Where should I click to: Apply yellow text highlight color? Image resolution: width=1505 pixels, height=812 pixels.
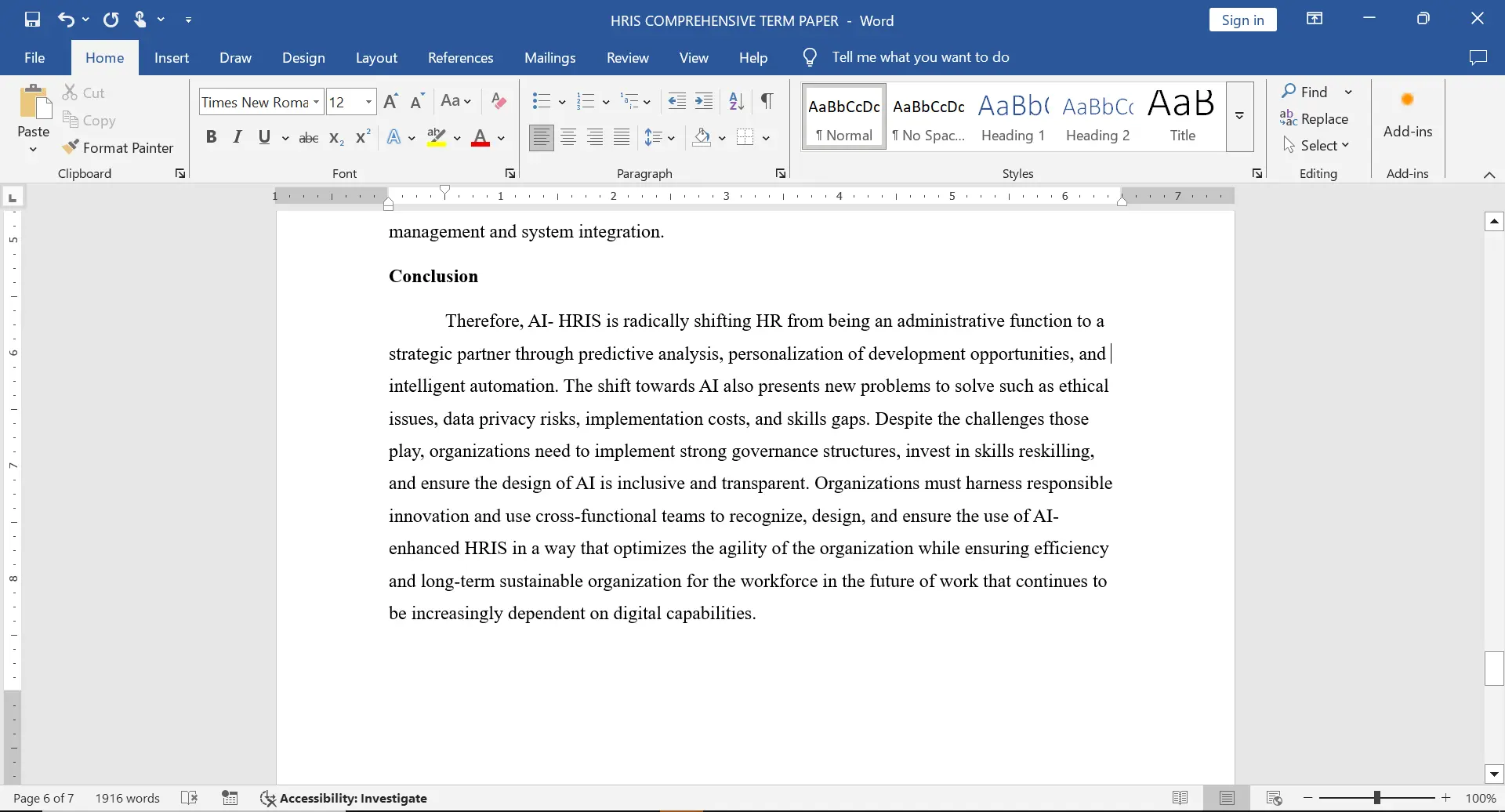click(437, 138)
